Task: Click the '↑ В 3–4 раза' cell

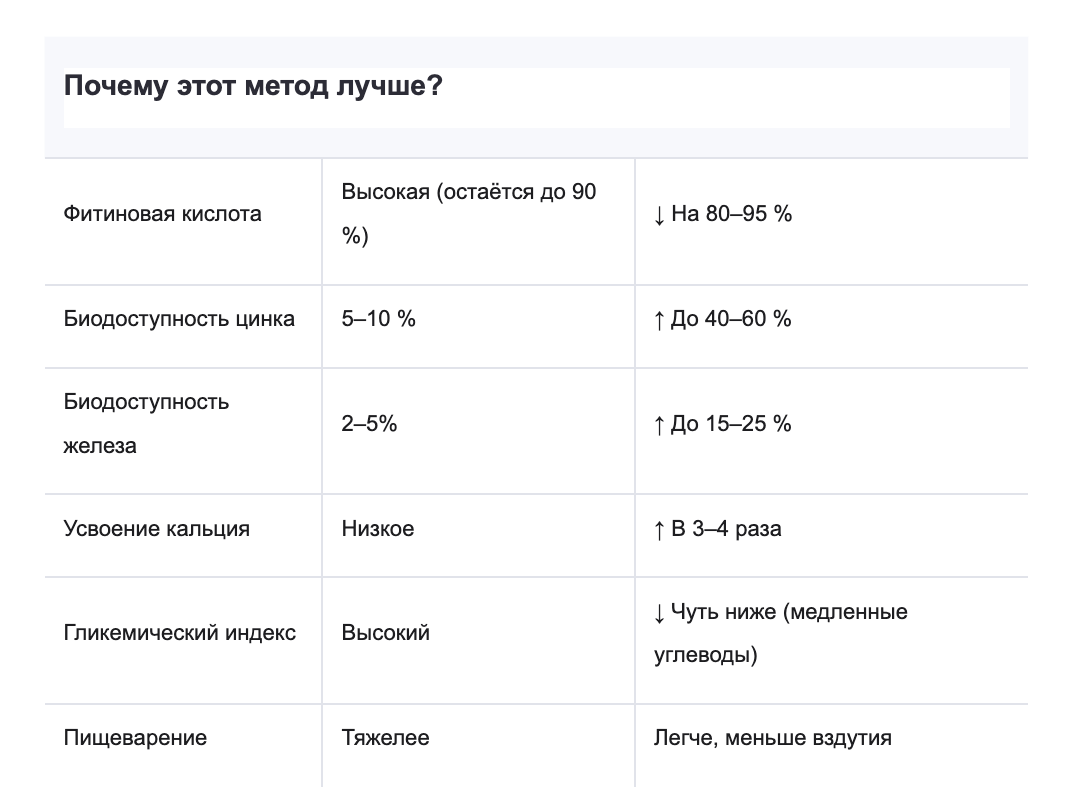Action: pyautogui.click(x=717, y=529)
